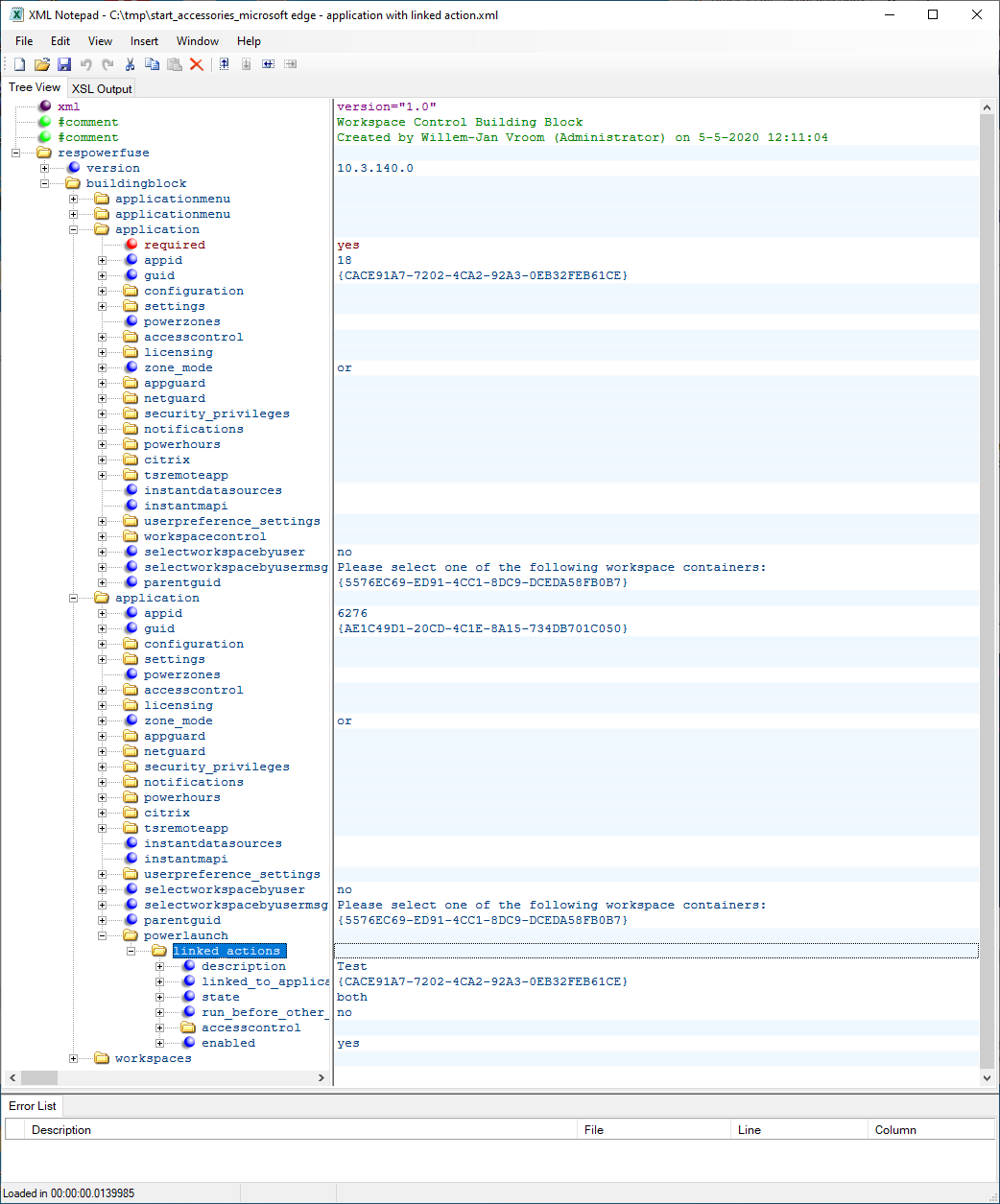1000x1204 pixels.
Task: Collapse the respowerfuse root node
Action: coord(15,153)
